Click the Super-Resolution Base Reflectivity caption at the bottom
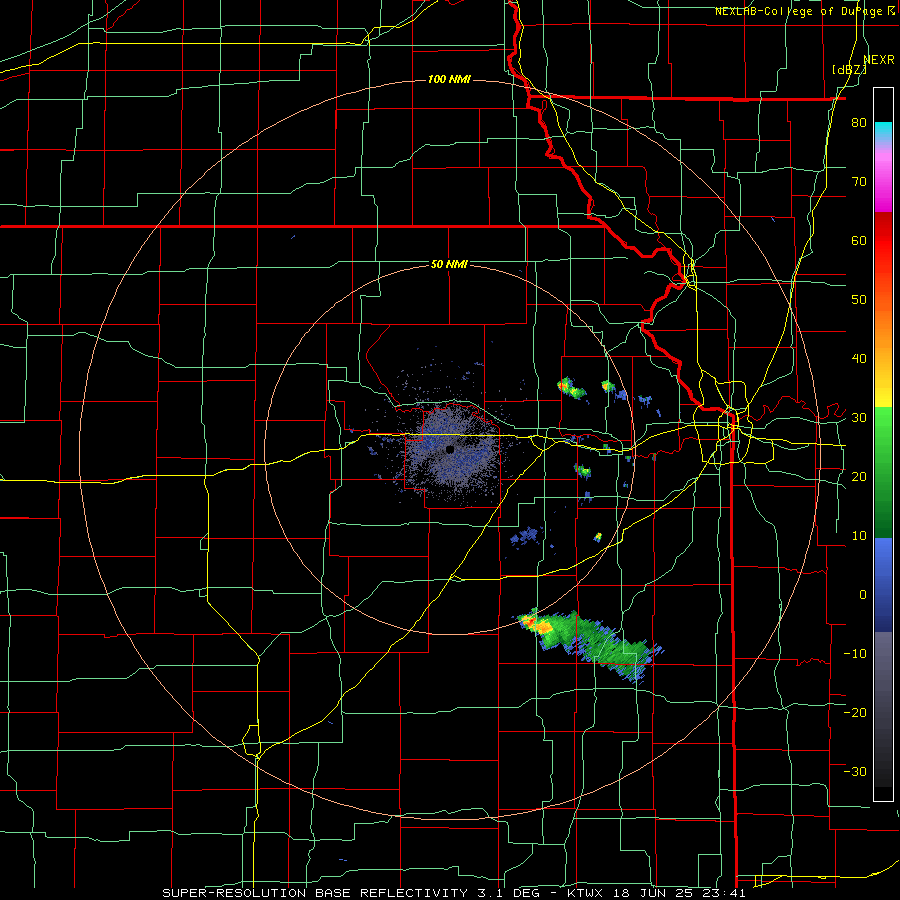The image size is (900, 900). click(x=453, y=893)
